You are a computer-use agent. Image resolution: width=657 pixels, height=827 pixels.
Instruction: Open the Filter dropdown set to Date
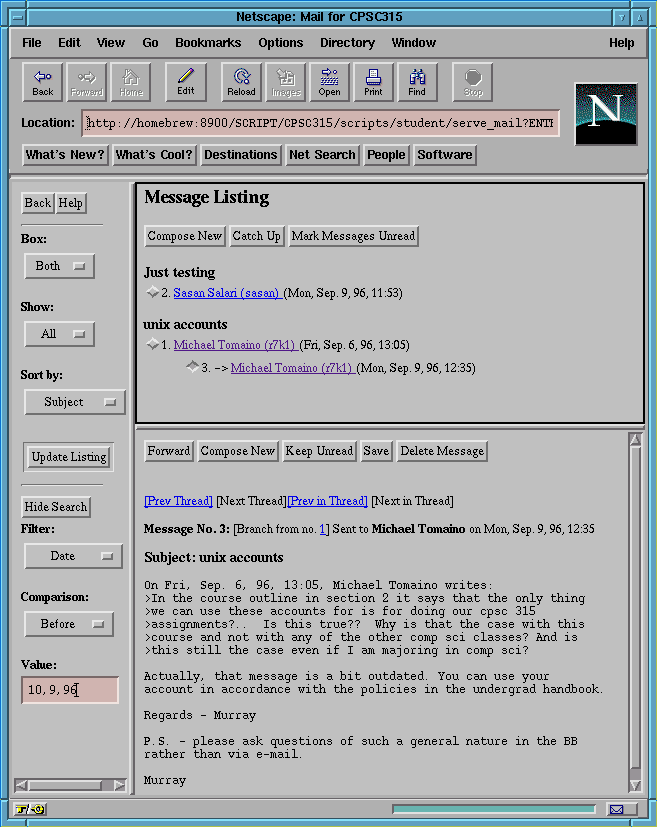(73, 556)
